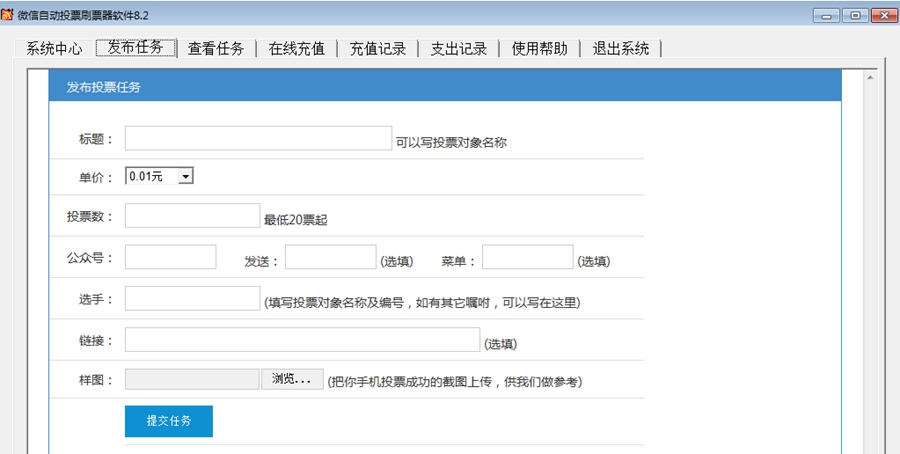Click the 浏览... button

[x=292, y=379]
